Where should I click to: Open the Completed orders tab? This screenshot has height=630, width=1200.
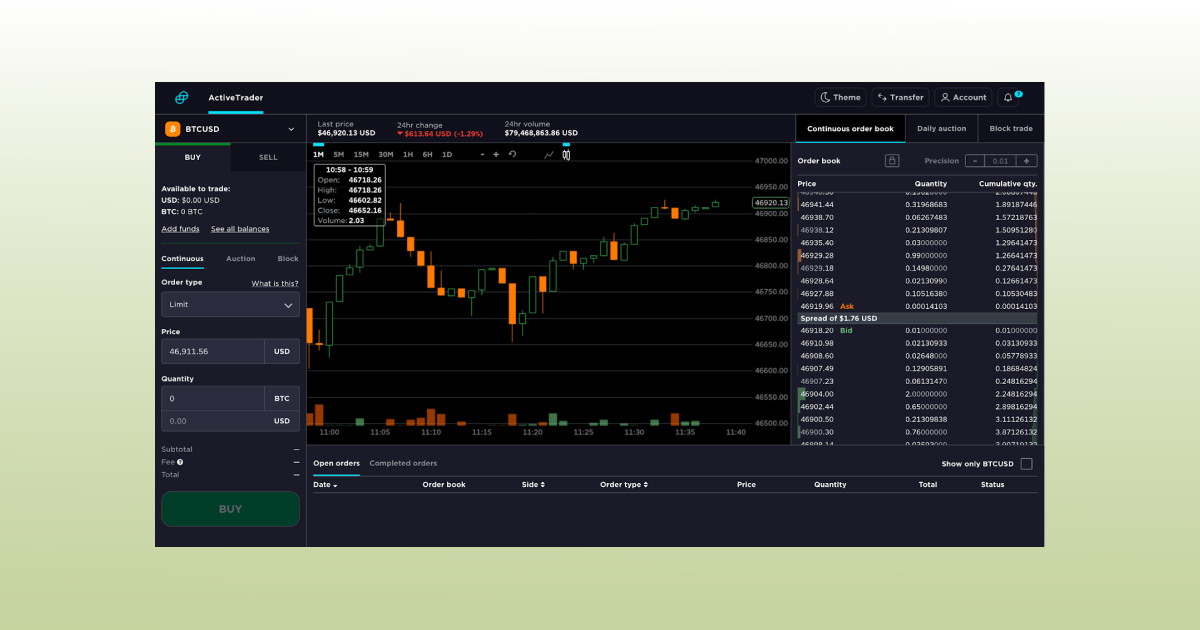pos(403,464)
